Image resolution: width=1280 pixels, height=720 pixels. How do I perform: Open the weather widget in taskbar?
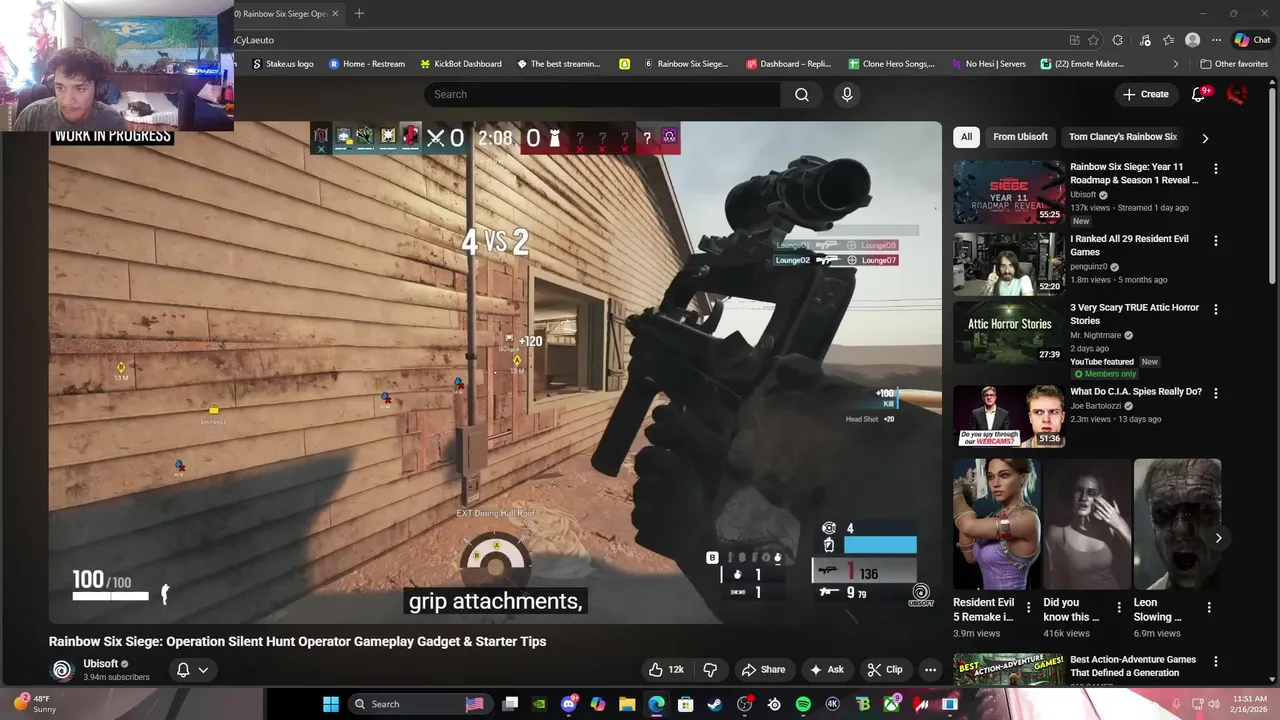point(33,704)
